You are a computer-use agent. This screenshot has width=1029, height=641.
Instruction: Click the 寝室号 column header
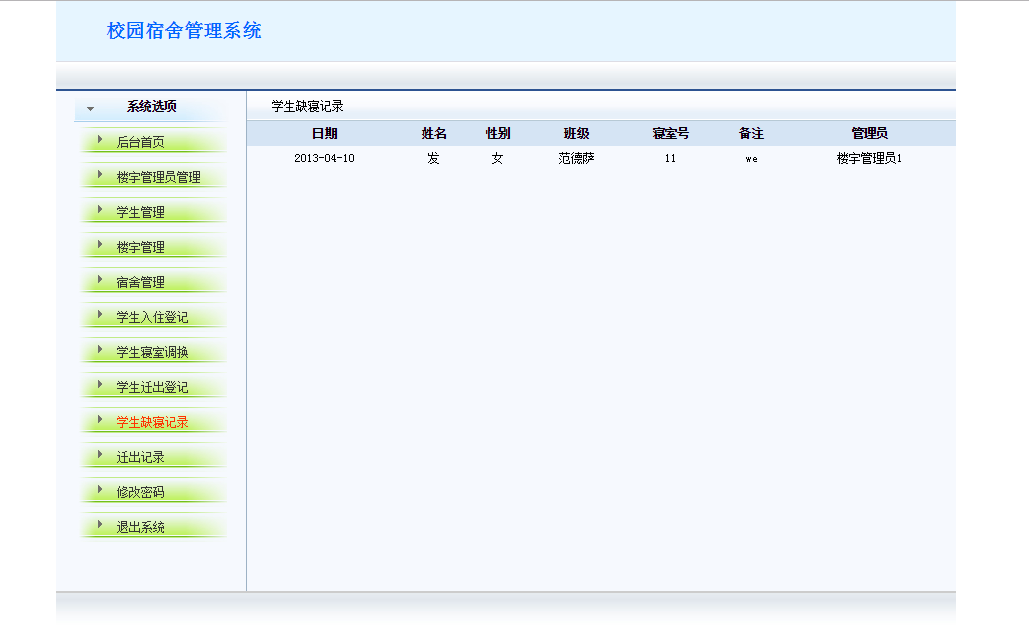(670, 133)
